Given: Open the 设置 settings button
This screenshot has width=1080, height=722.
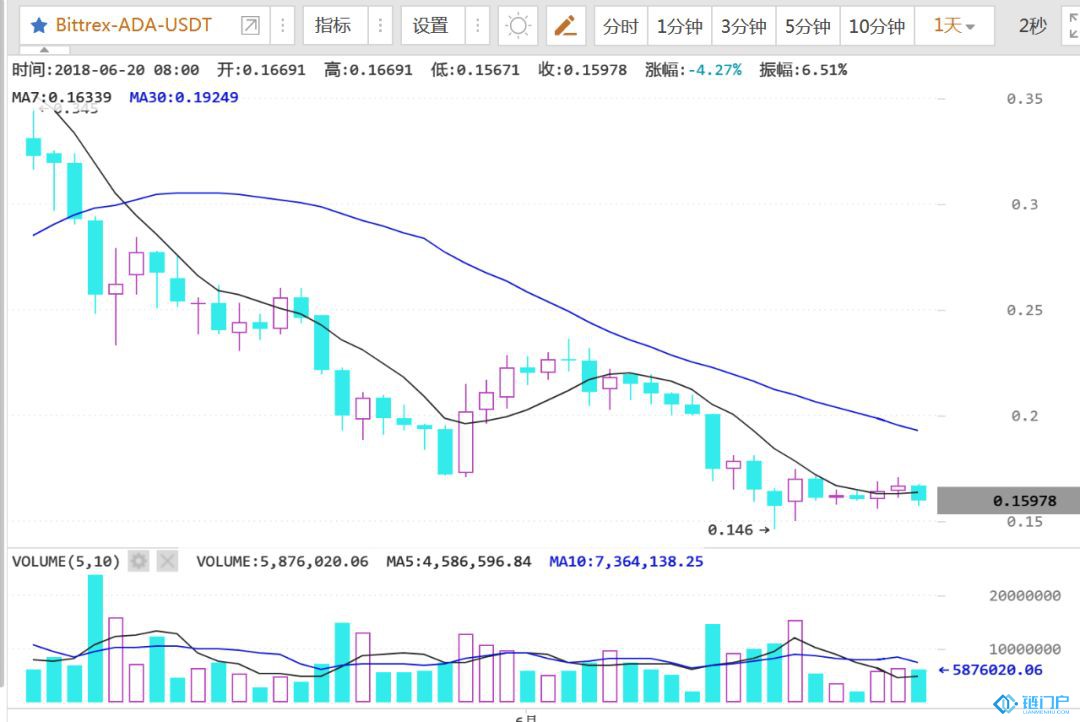Looking at the screenshot, I should coord(430,25).
